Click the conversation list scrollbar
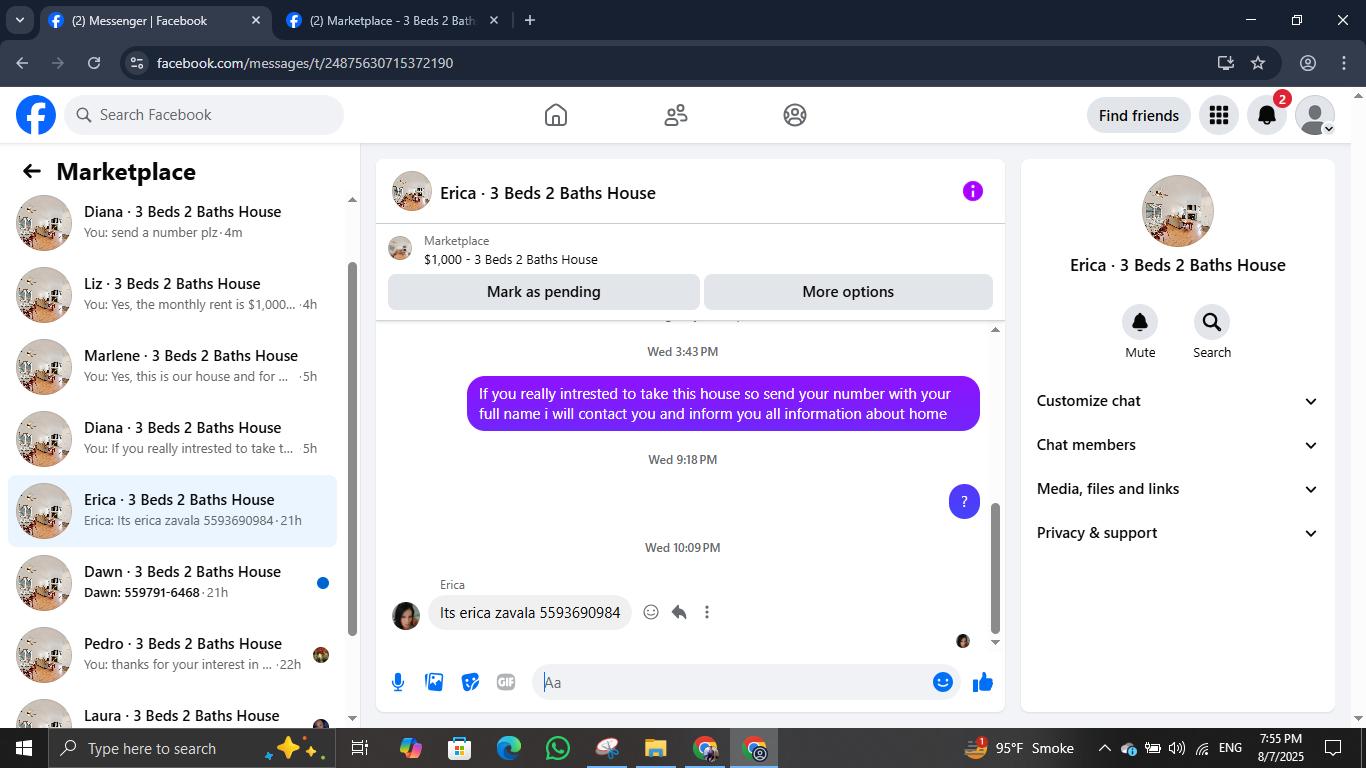 click(x=352, y=448)
